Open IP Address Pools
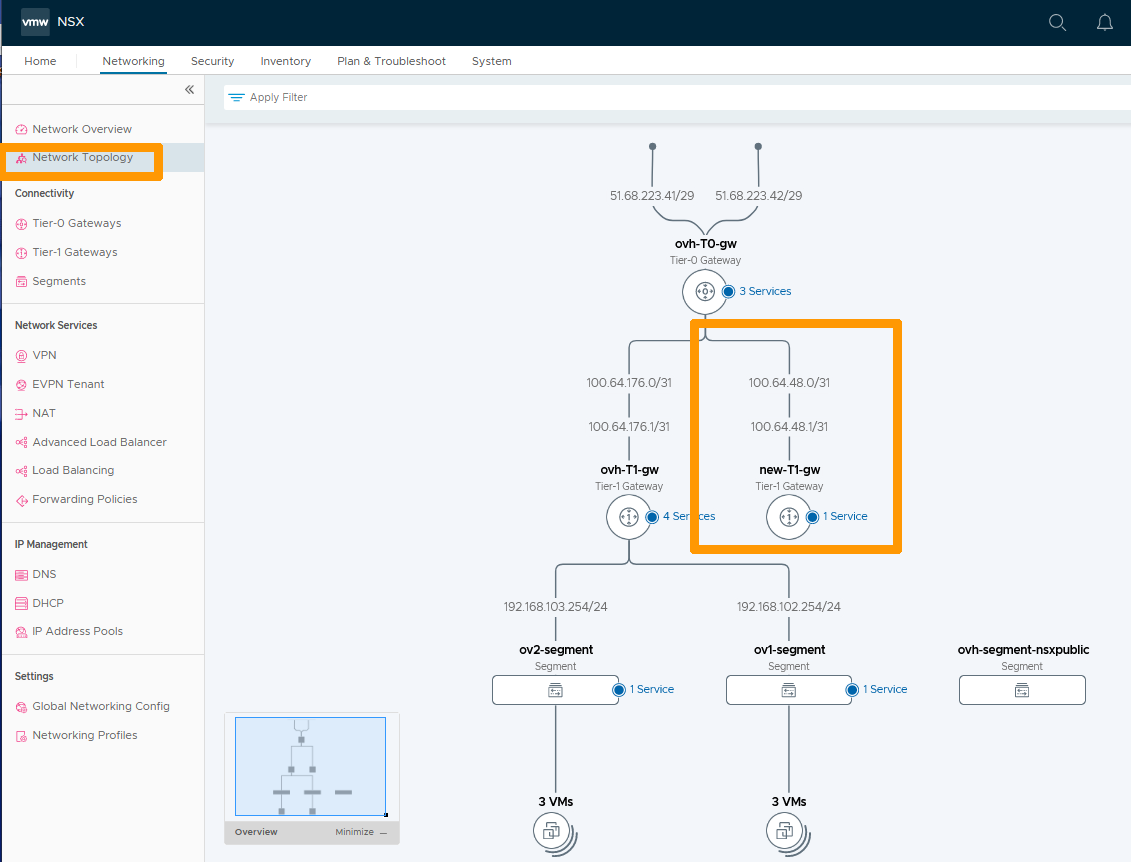 (x=77, y=631)
